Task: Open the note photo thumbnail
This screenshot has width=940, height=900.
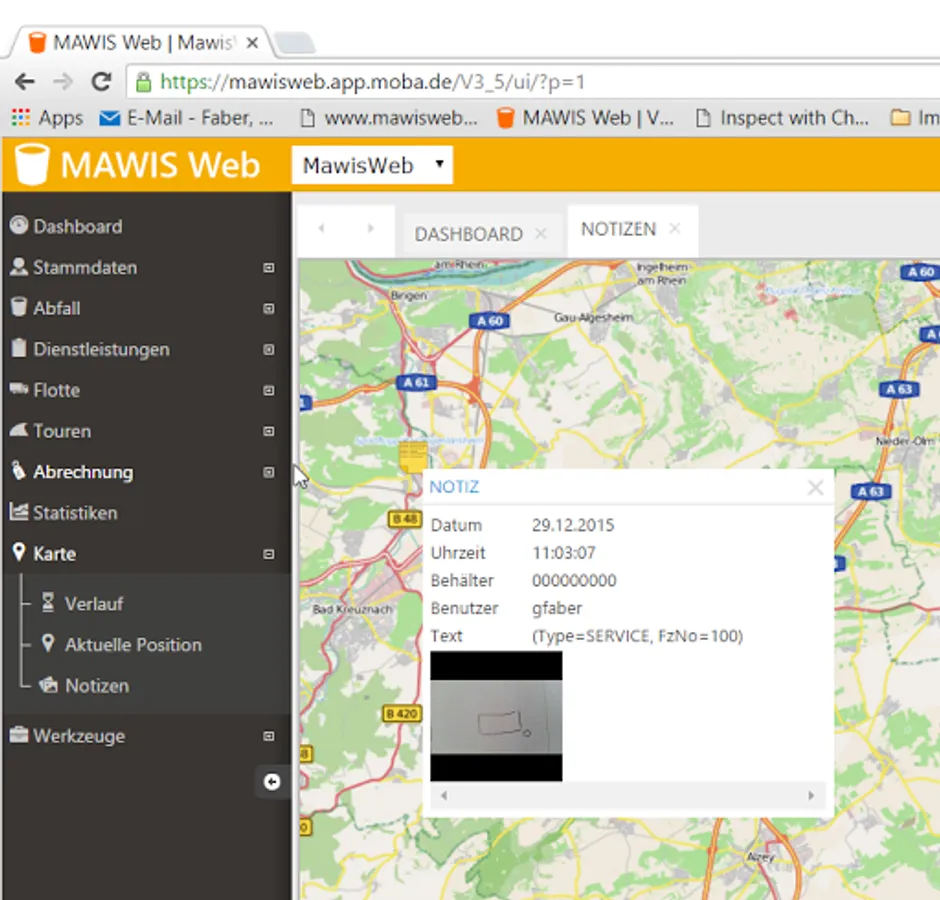Action: click(x=496, y=716)
